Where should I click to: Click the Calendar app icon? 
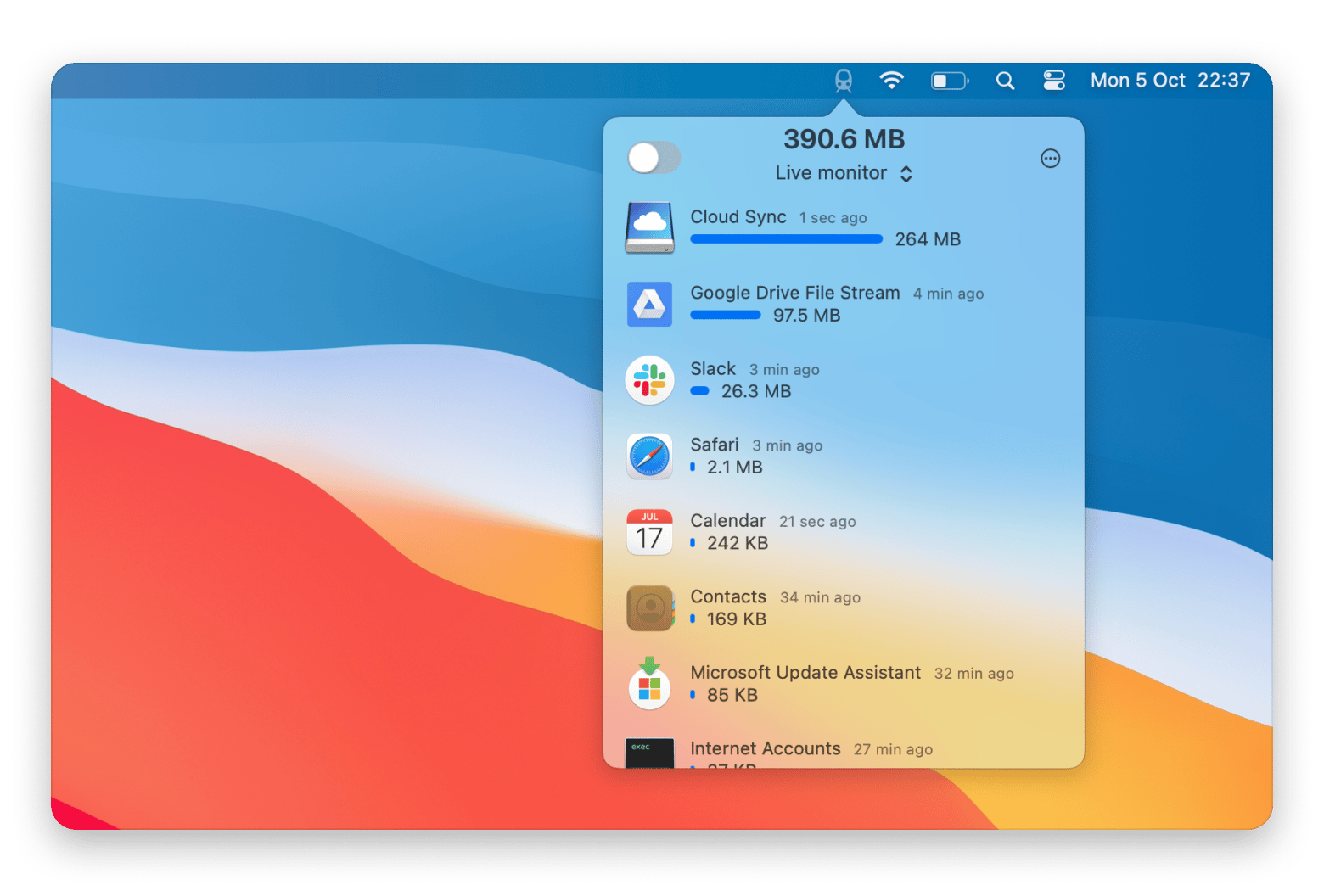coord(649,532)
